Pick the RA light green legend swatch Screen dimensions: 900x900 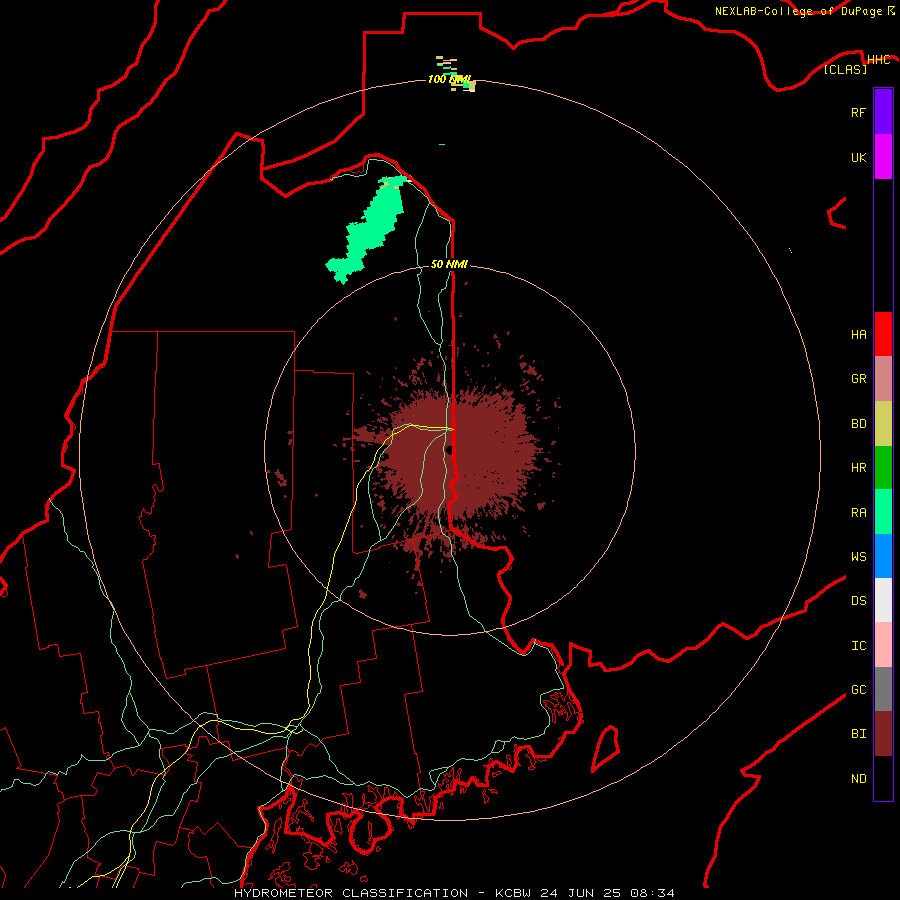[883, 512]
